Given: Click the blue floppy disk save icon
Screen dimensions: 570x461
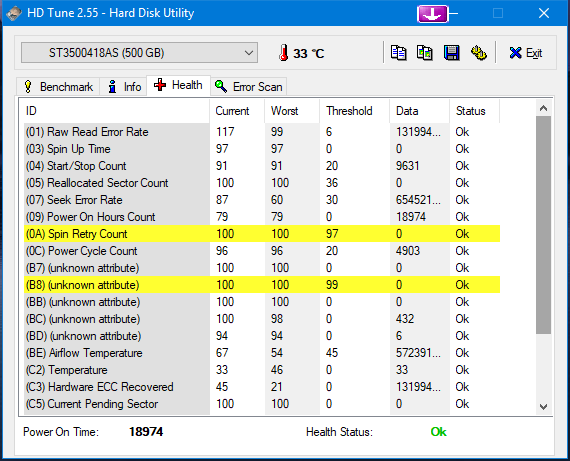Looking at the screenshot, I should pyautogui.click(x=451, y=53).
